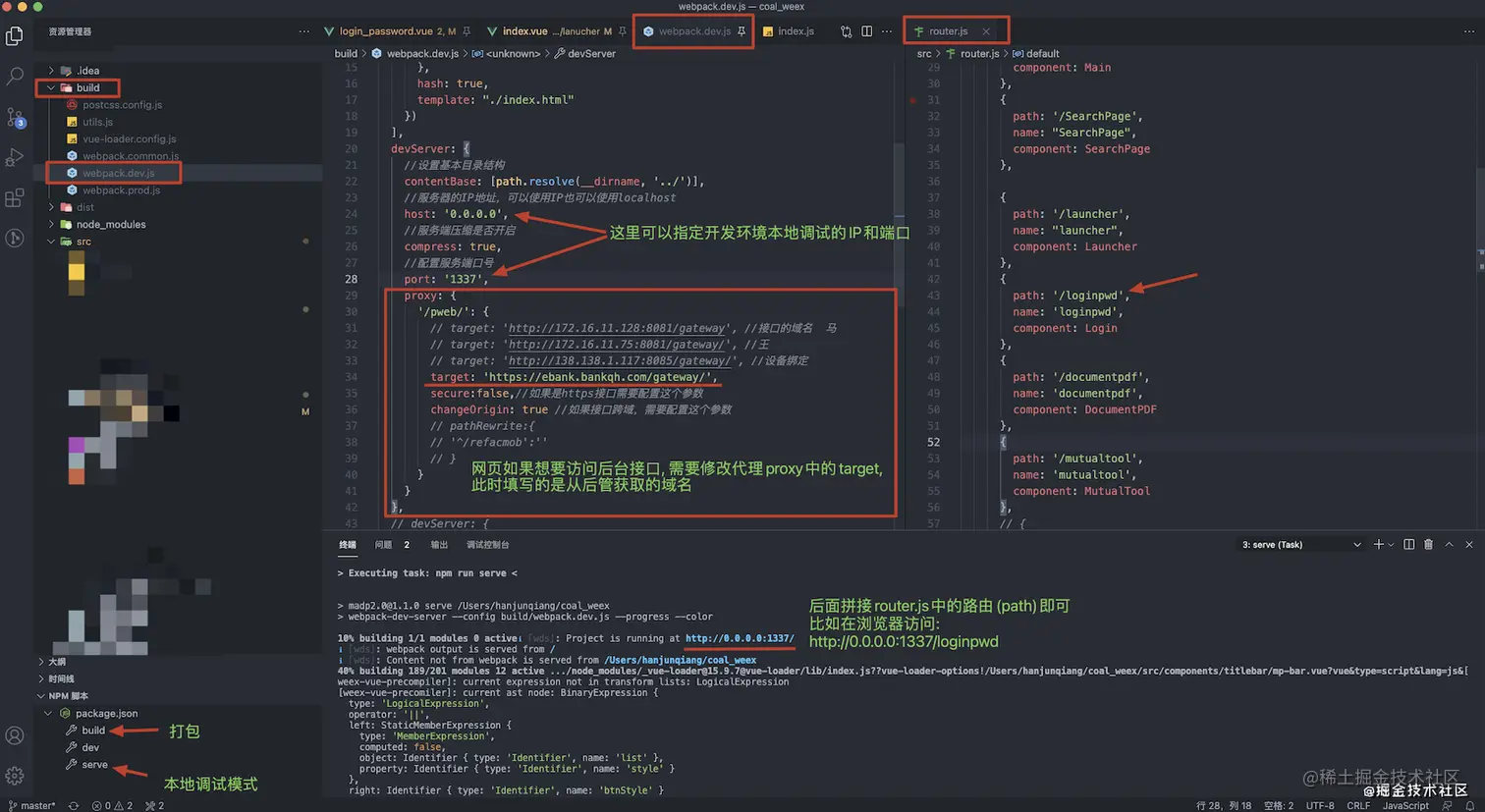Click the master branch in status bar
The height and width of the screenshot is (812, 1485).
tap(31, 805)
